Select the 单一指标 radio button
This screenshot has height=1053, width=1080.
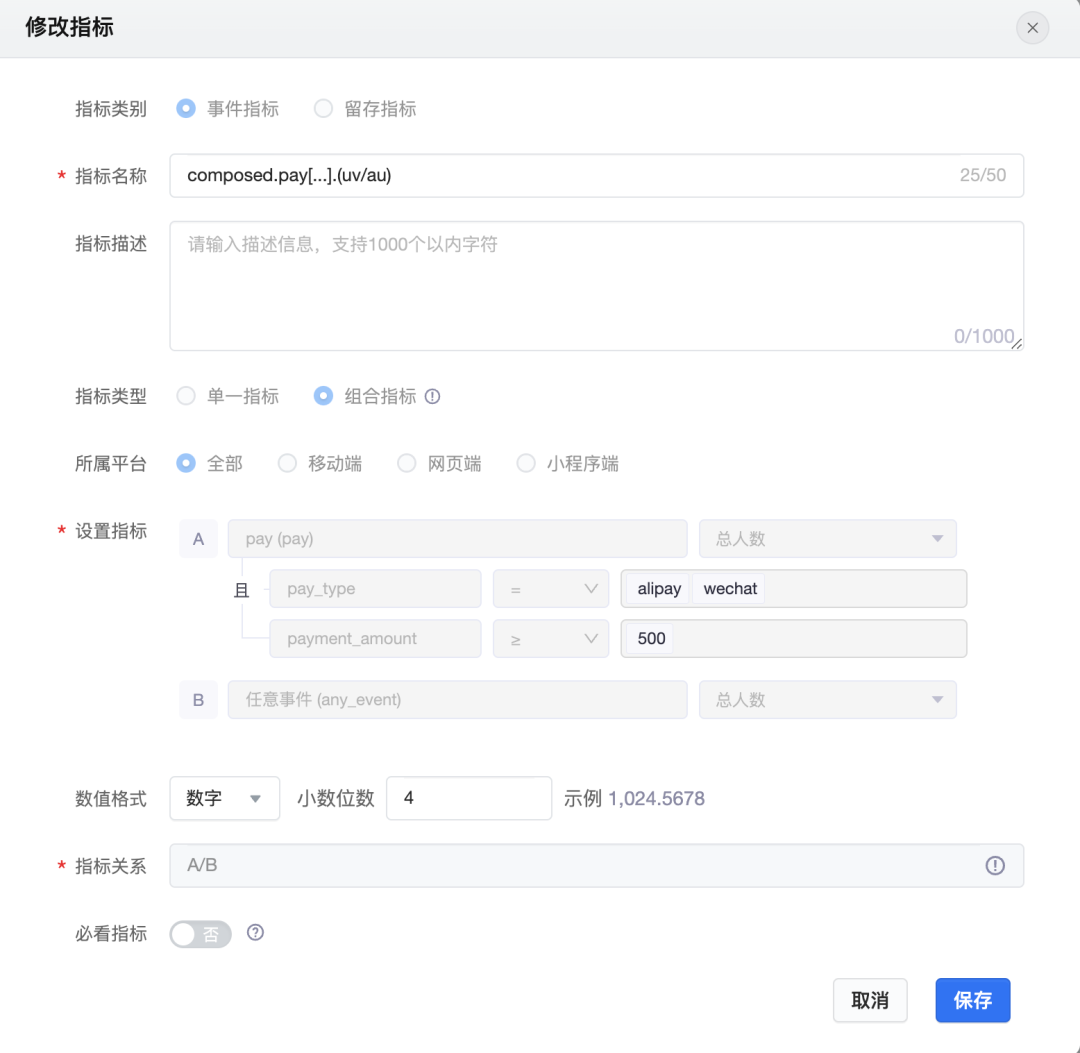(x=186, y=397)
